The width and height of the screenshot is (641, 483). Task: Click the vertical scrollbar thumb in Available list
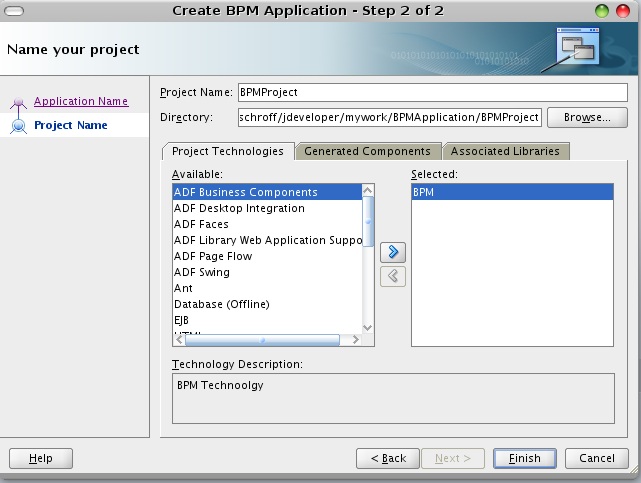pyautogui.click(x=368, y=221)
